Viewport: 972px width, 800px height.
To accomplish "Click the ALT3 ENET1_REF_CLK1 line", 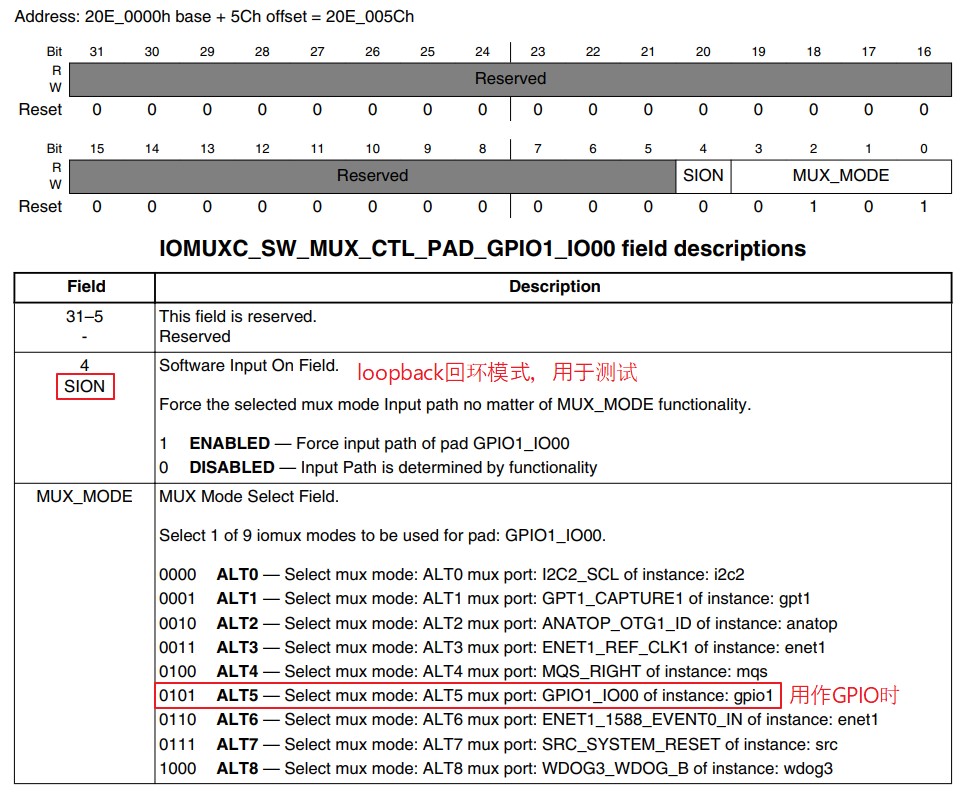I will pyautogui.click(x=492, y=647).
